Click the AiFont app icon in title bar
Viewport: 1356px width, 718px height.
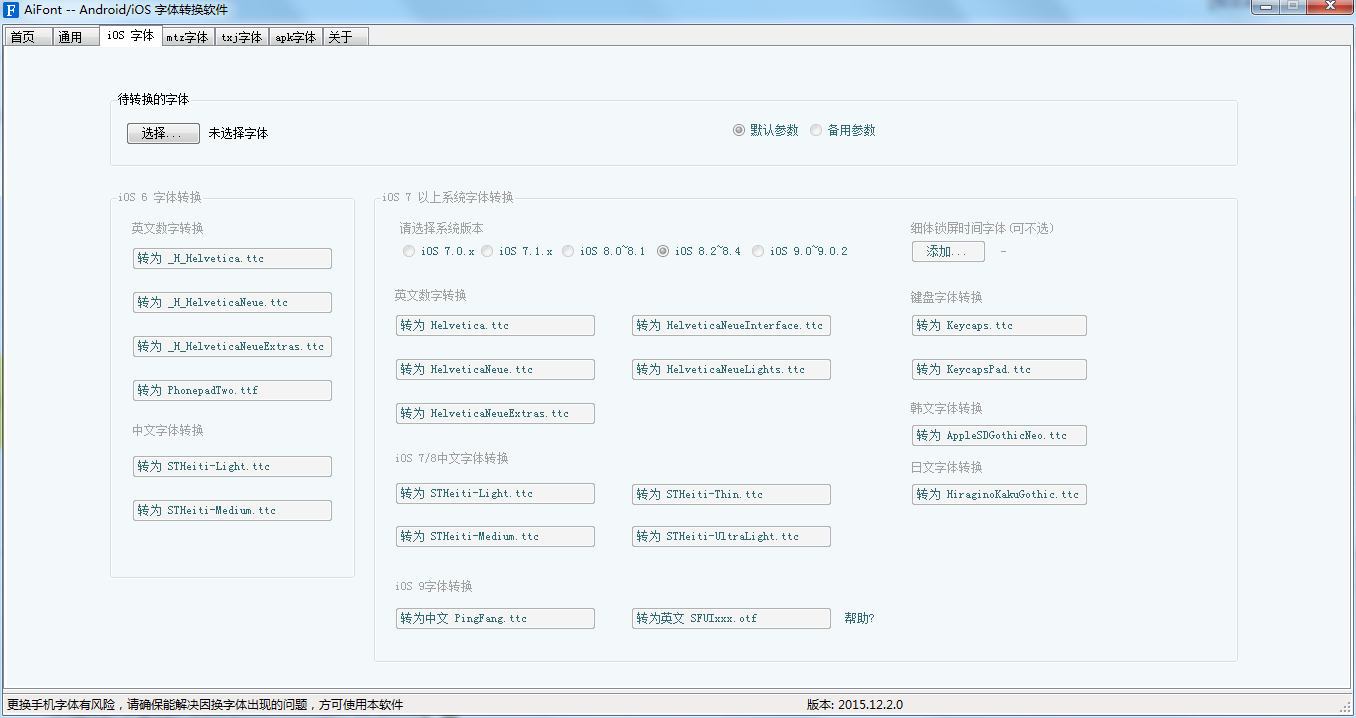[11, 10]
